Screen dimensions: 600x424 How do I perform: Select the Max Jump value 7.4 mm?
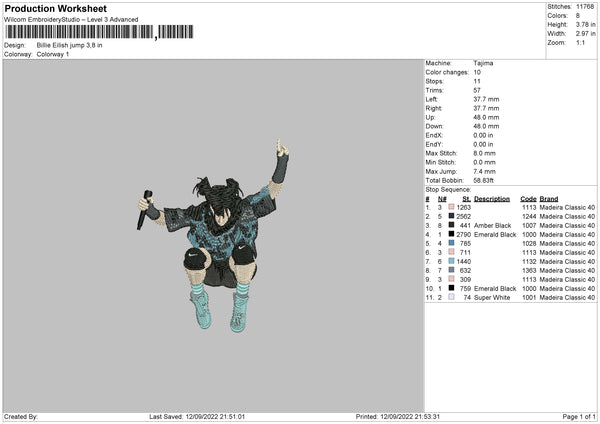coord(484,171)
